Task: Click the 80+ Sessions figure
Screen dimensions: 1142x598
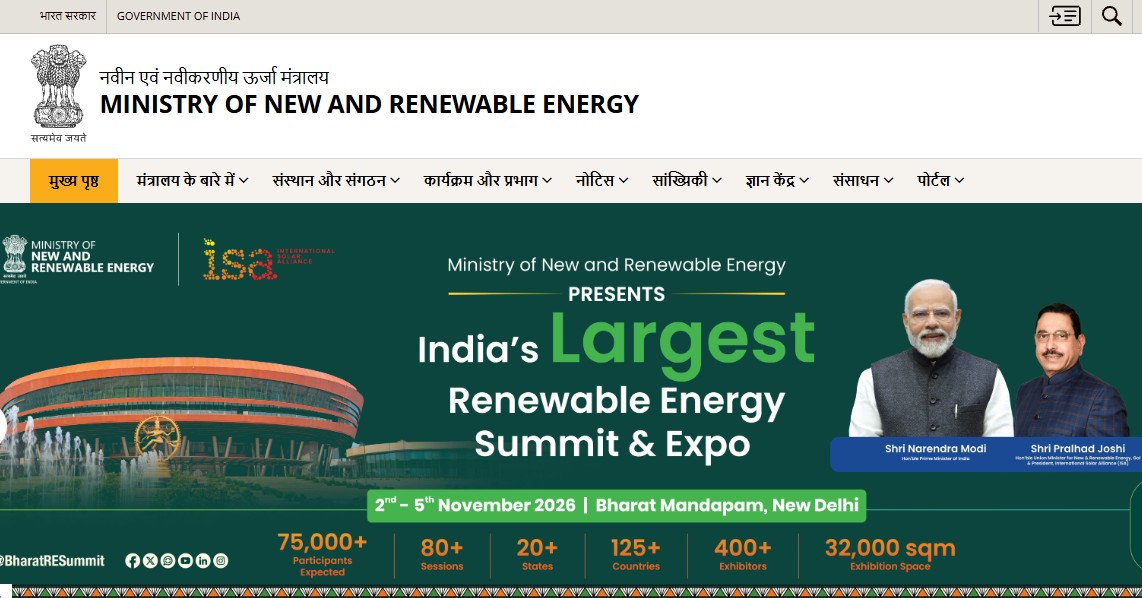Action: tap(441, 554)
